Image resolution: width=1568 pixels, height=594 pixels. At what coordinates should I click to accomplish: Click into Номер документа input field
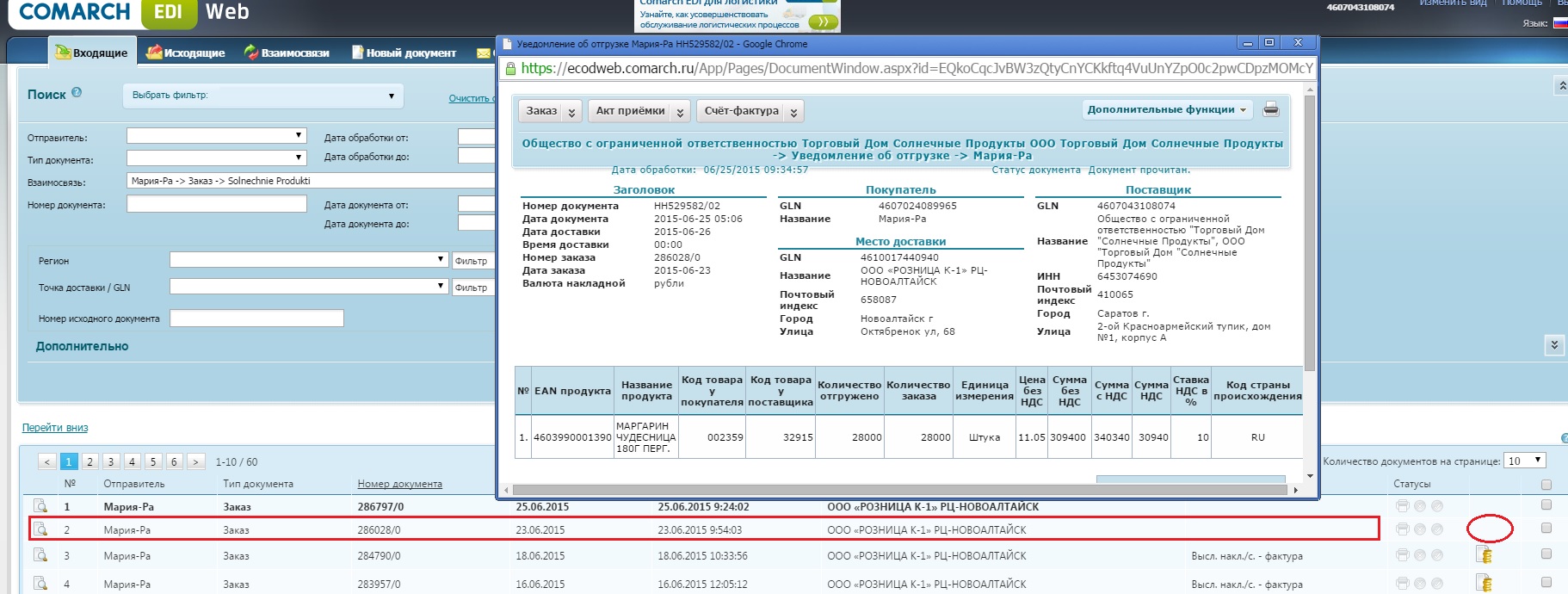pos(216,204)
